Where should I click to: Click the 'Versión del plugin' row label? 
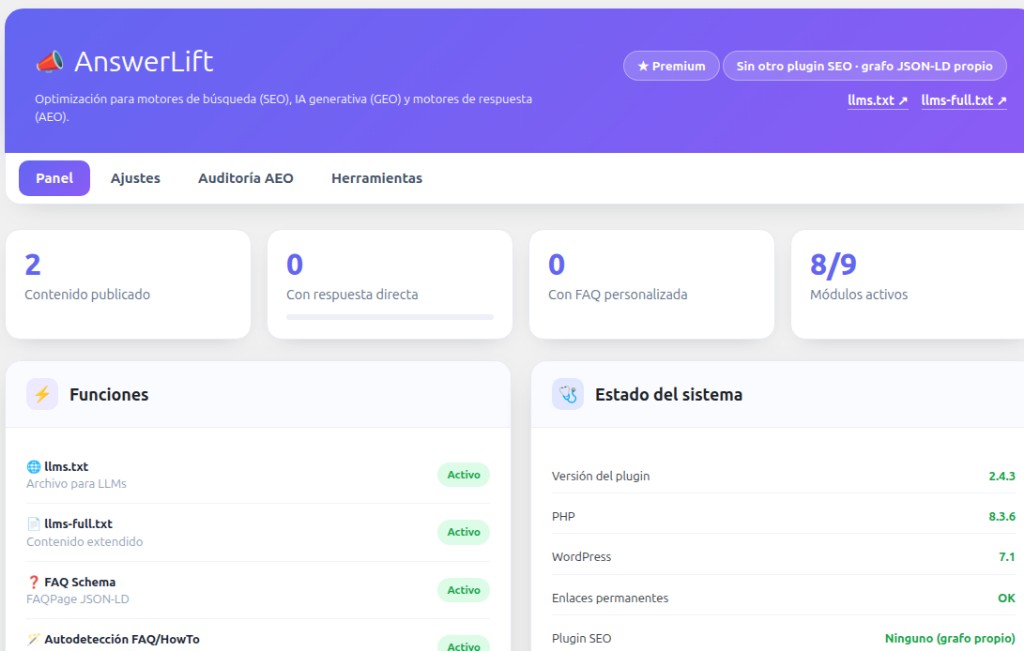pyautogui.click(x=601, y=476)
